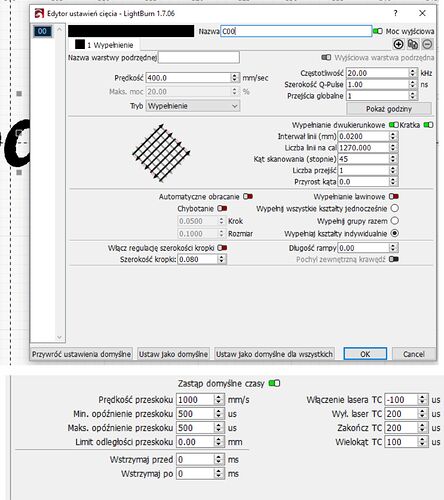Click the copy sub-layer icon
Image resolution: width=444 pixels, height=500 pixels.
point(413,44)
